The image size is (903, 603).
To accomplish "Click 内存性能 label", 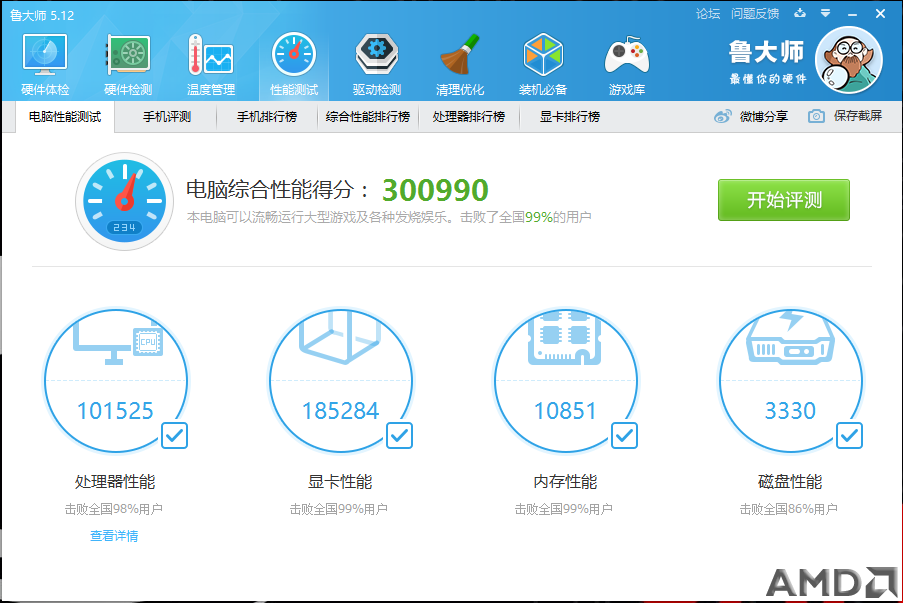I will pyautogui.click(x=565, y=481).
